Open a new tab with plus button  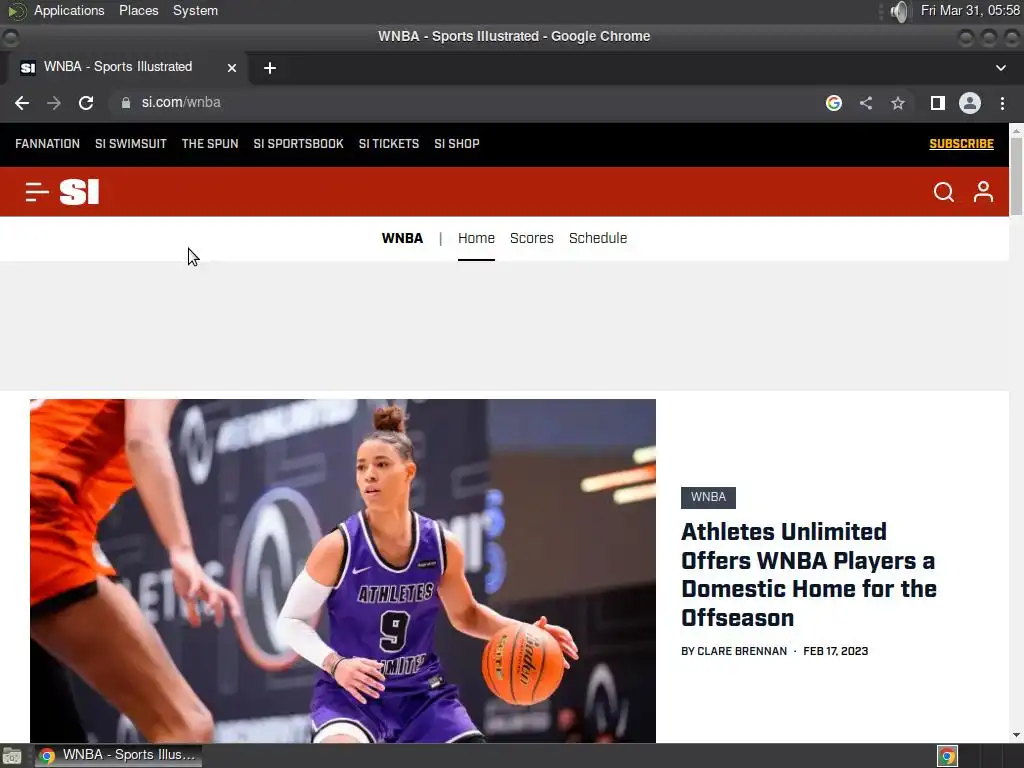click(270, 68)
